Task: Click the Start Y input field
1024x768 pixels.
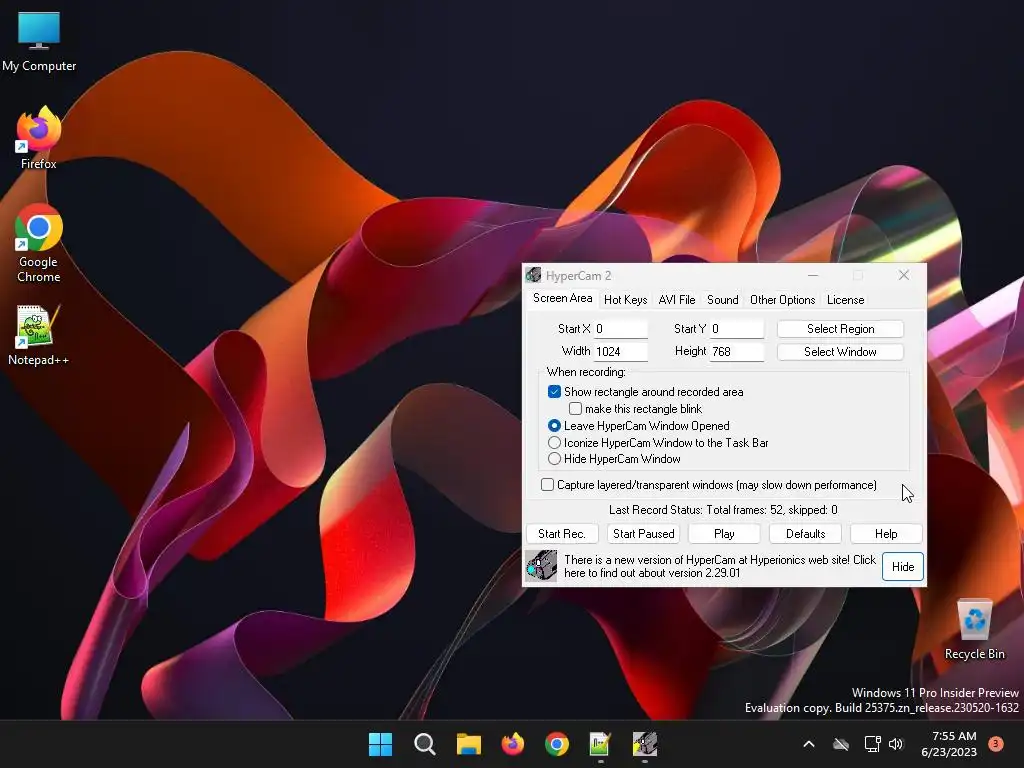Action: click(737, 328)
